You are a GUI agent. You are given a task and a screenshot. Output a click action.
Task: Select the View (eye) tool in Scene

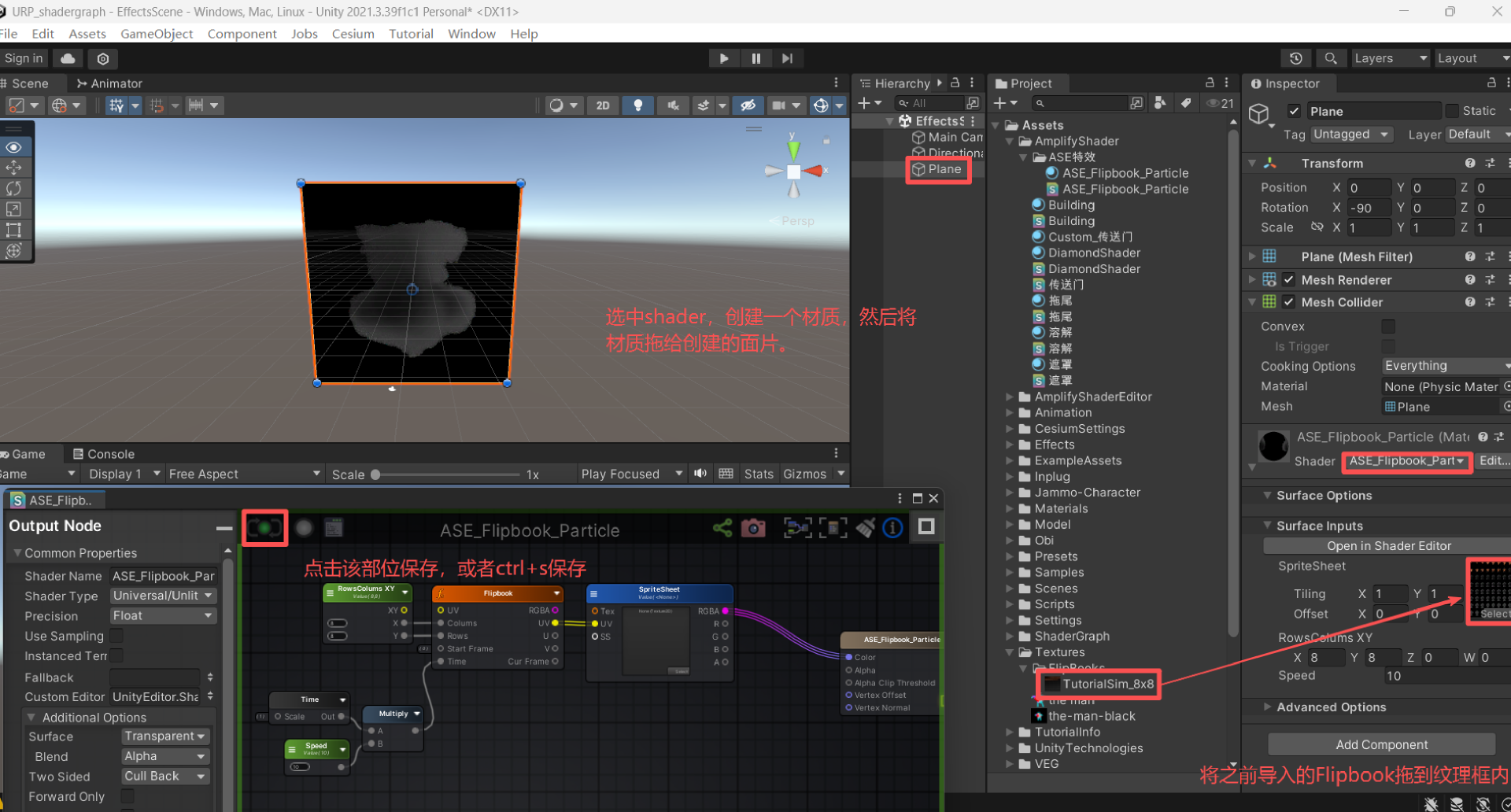[13, 147]
